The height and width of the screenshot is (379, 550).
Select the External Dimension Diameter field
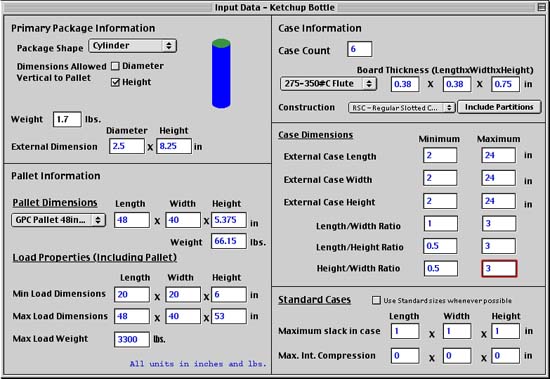pyautogui.click(x=127, y=146)
